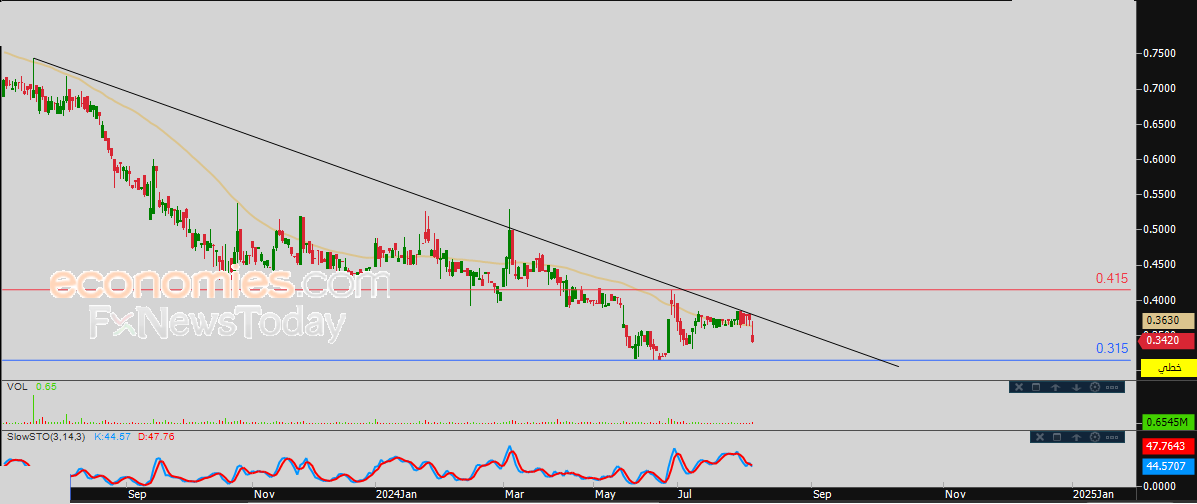This screenshot has width=1197, height=504.
Task: Click the VOL value 0.65
Action: point(46,387)
